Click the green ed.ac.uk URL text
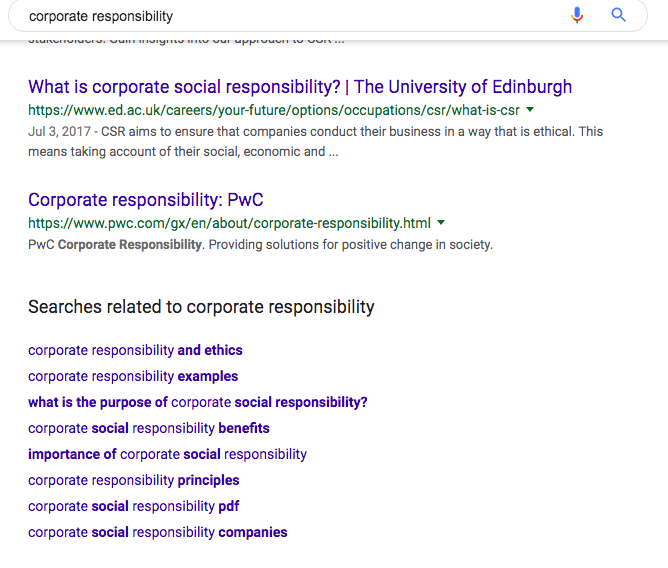 click(273, 110)
